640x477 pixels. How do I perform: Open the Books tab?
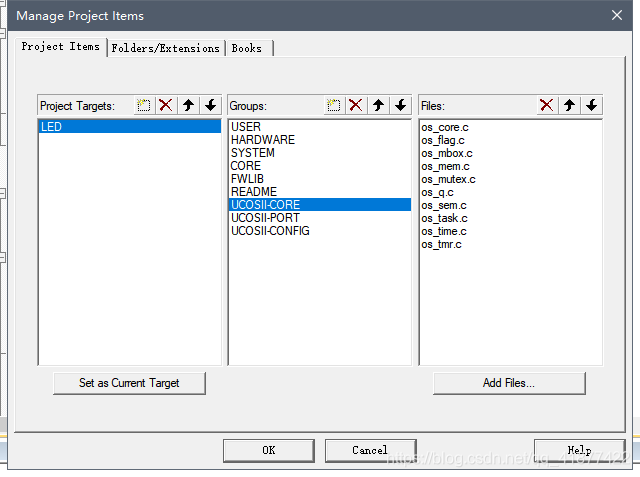click(247, 48)
